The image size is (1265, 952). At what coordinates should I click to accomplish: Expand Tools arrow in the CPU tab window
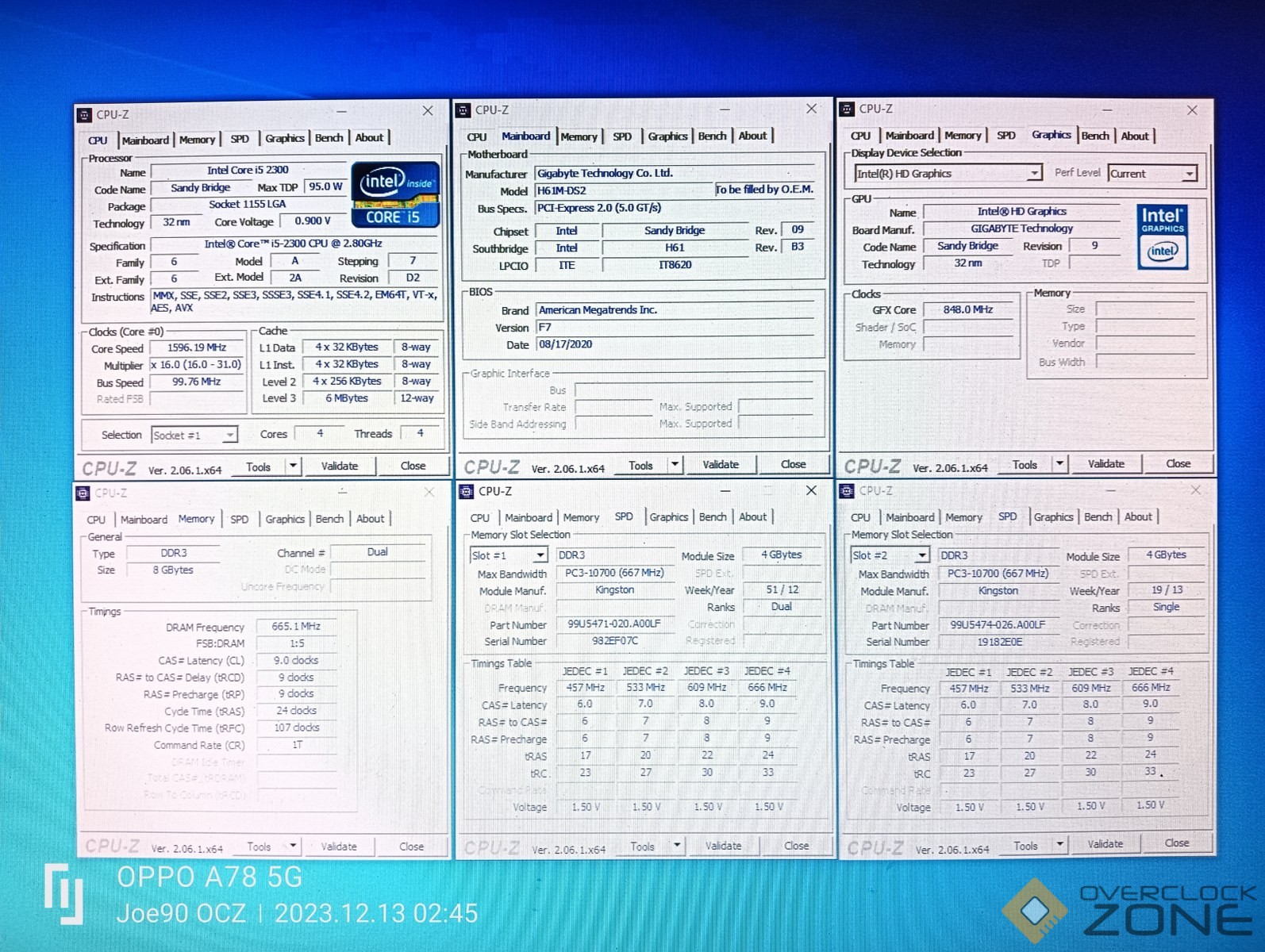(293, 466)
